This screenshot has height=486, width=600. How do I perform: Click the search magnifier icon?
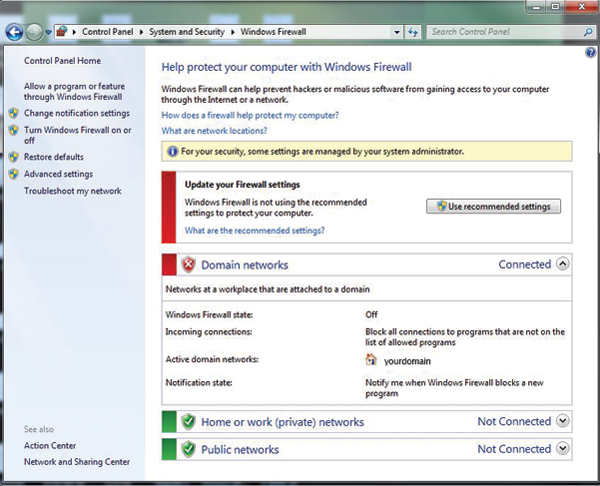coord(588,32)
